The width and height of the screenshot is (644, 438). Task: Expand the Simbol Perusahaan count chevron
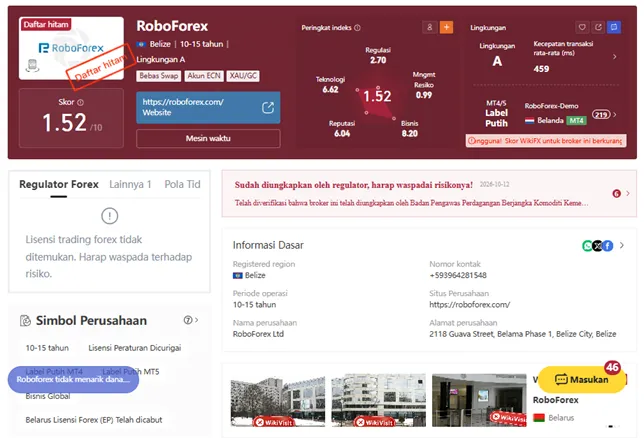(197, 320)
